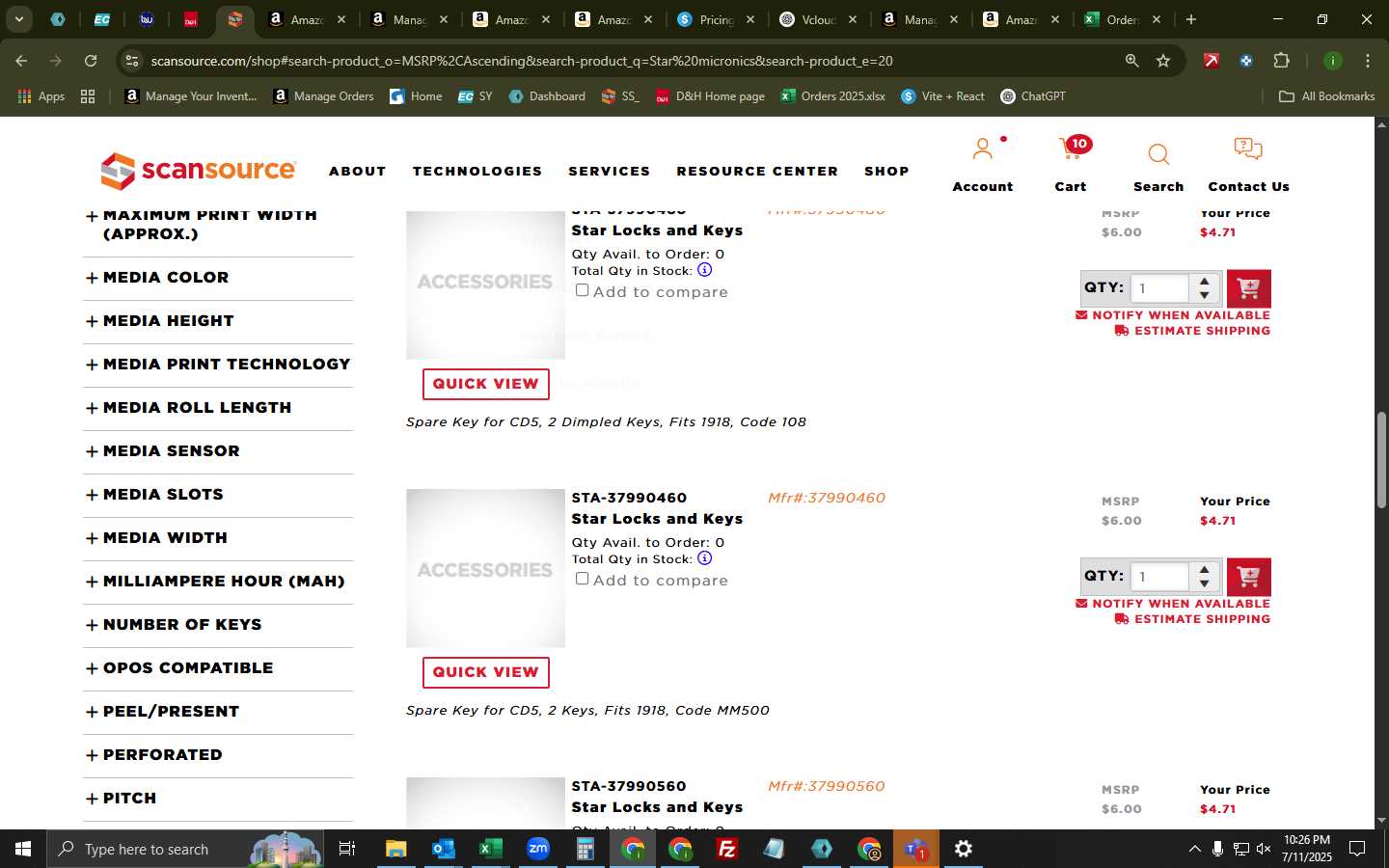Add the Code 108 spare key item to cart
Viewport: 1389px width, 868px height.
[1248, 288]
